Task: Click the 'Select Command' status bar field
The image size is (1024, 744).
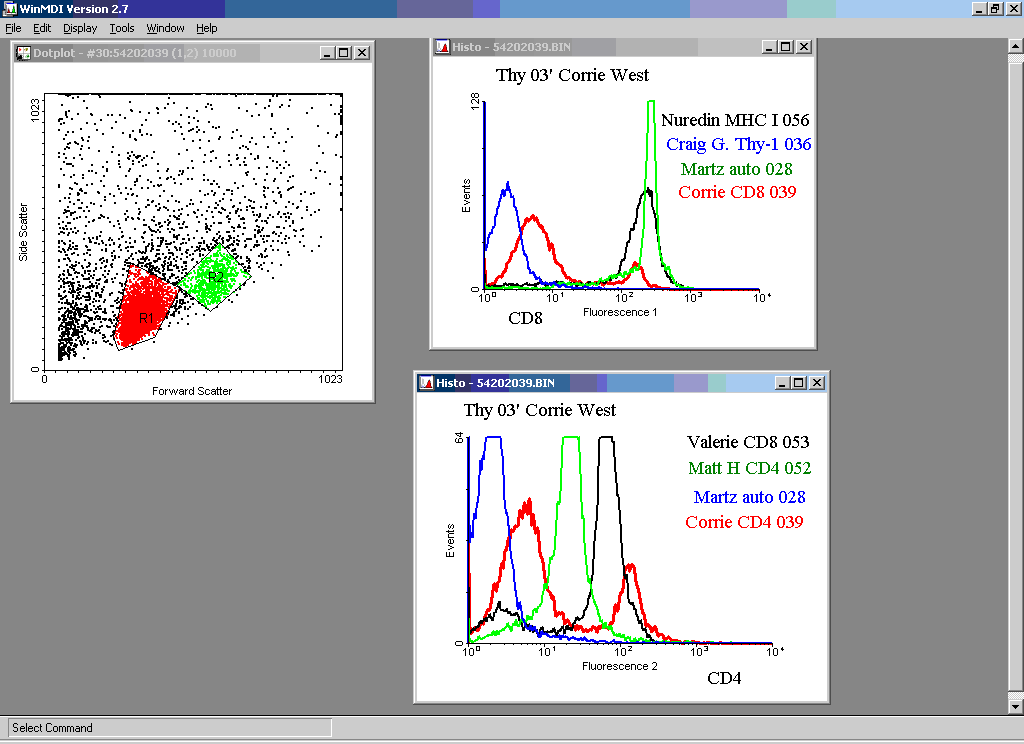Action: point(169,728)
